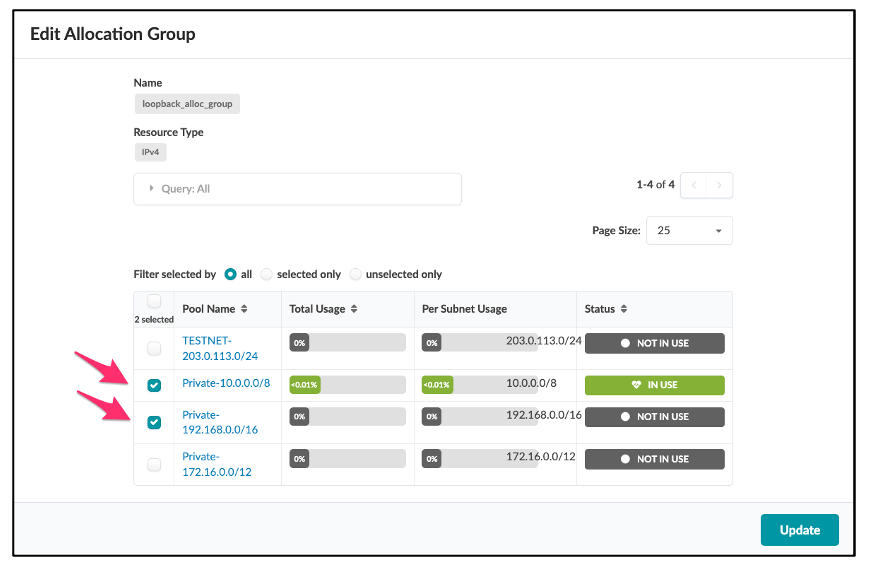Screen dimensions: 874x563
Task: Click NOT IN USE badge for 172.16.0.0/12
Action: point(654,459)
